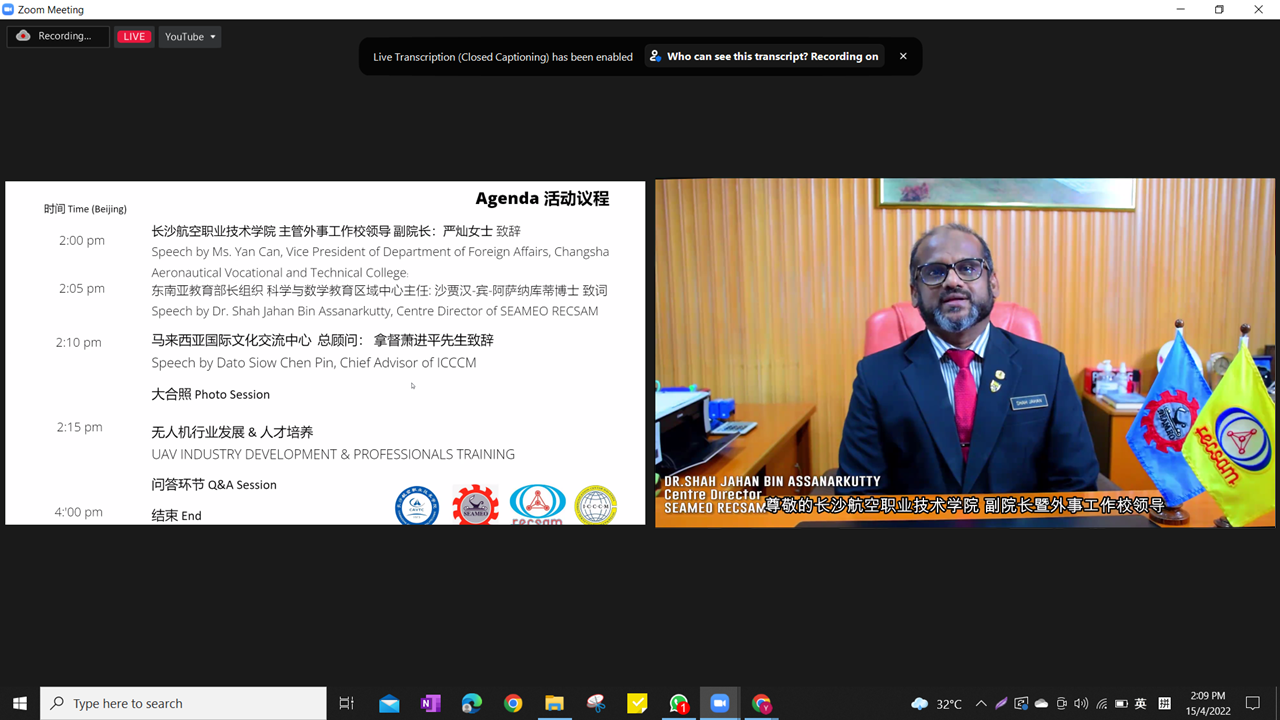Select the shared Agenda slide view
Screen dimensions: 1280x720
pyautogui.click(x=325, y=352)
